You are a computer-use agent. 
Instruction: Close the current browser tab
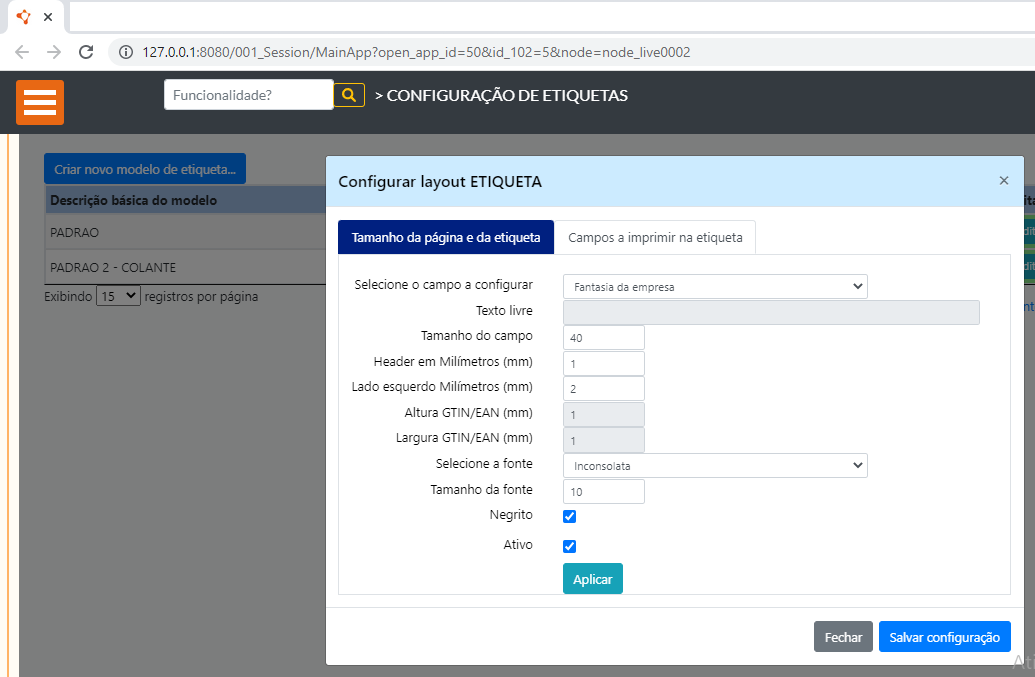(x=48, y=17)
